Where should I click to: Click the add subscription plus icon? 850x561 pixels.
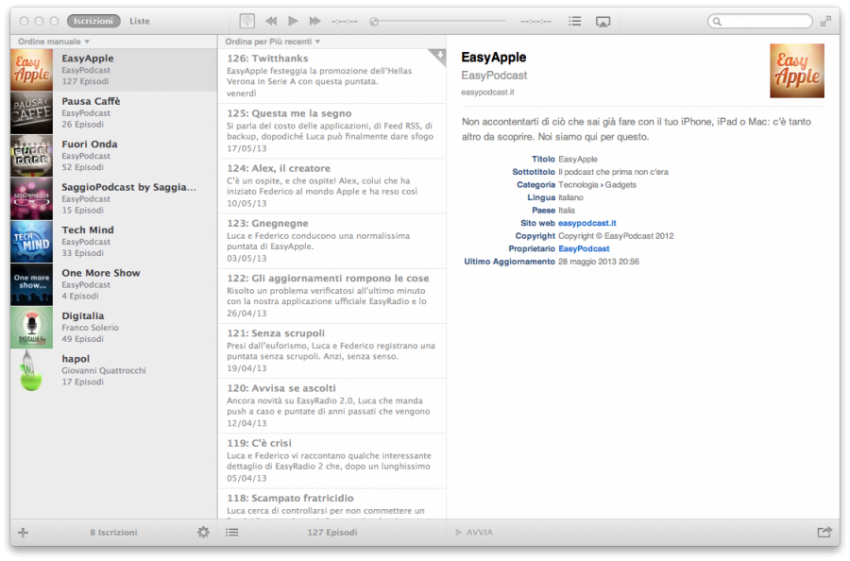tap(23, 532)
